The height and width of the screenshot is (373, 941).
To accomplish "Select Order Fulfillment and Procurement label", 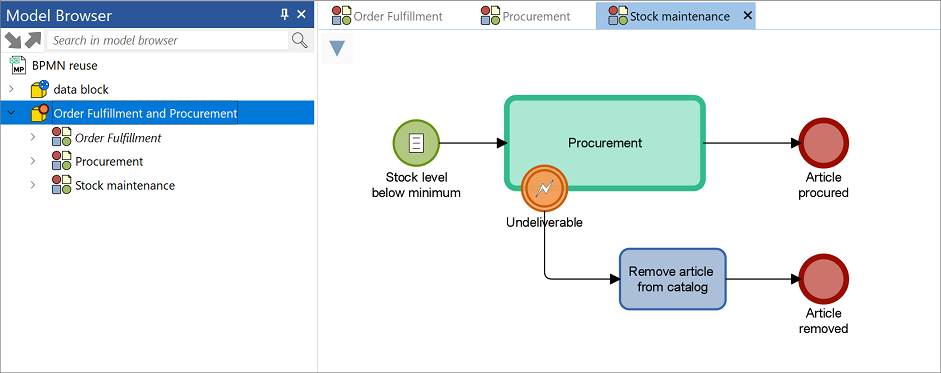I will tap(145, 113).
